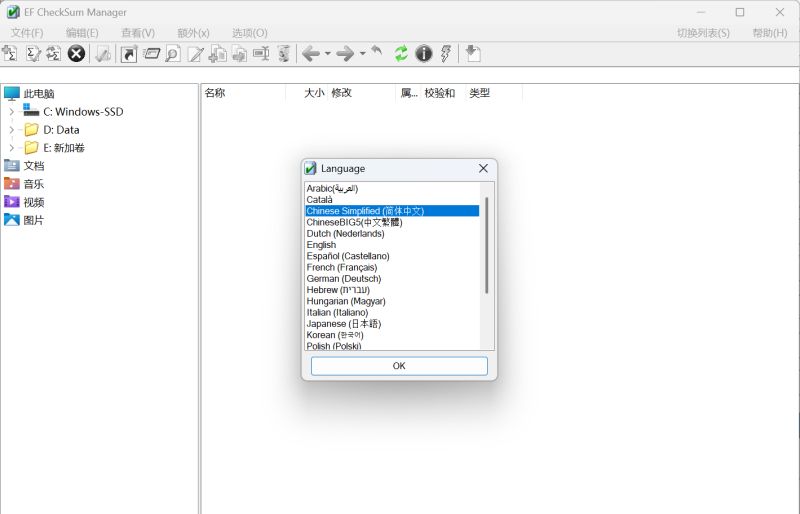Click the back arrow navigation icon

click(x=311, y=53)
